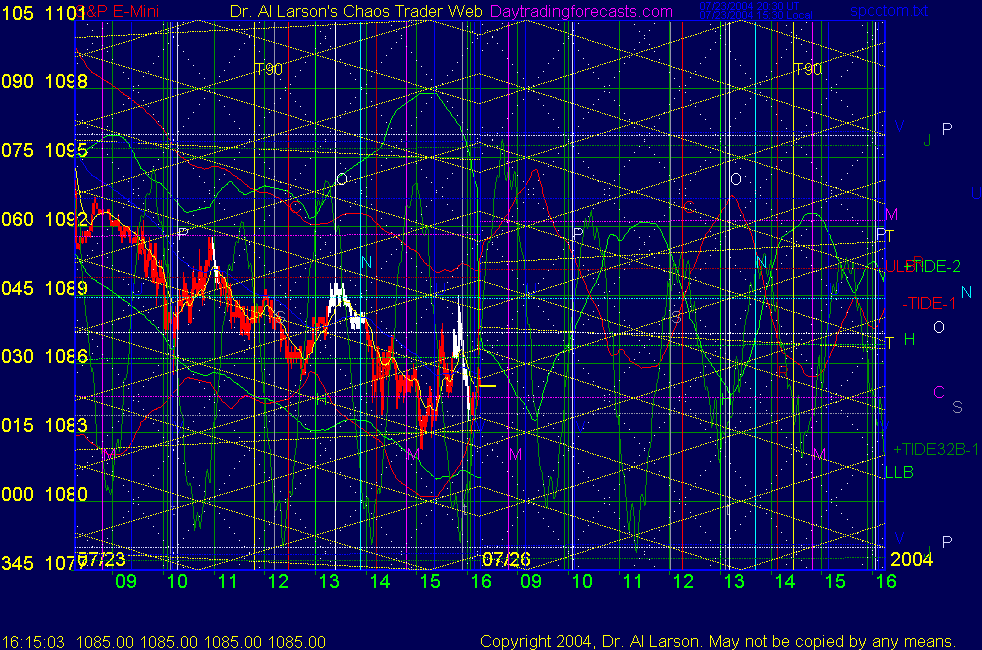Click the copyright notice for Dr. Al Larson

pos(718,641)
